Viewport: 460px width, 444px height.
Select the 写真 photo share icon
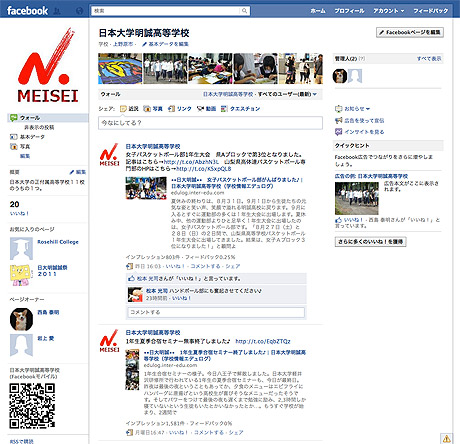pyautogui.click(x=147, y=109)
